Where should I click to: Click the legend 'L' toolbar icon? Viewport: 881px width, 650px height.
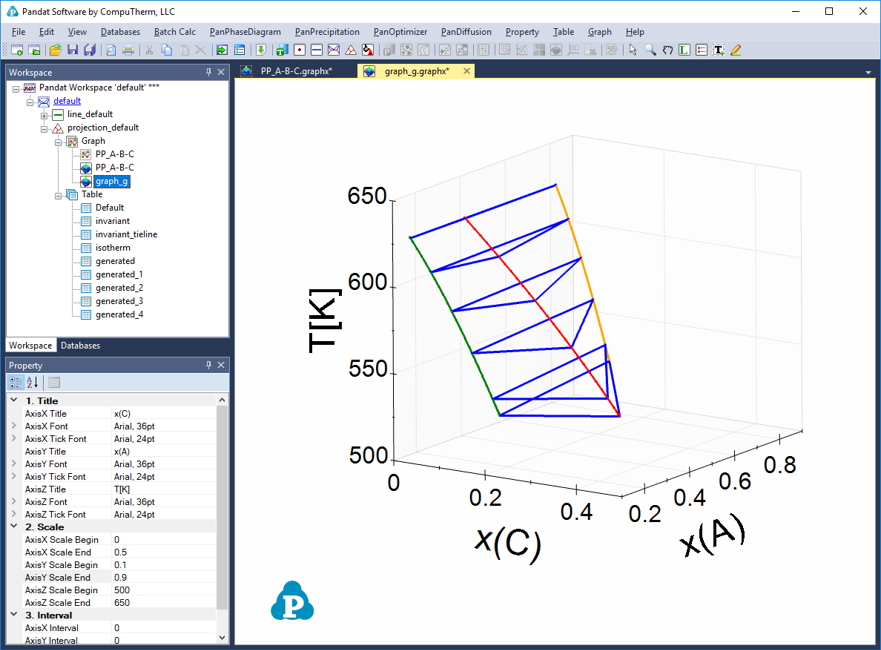(684, 50)
